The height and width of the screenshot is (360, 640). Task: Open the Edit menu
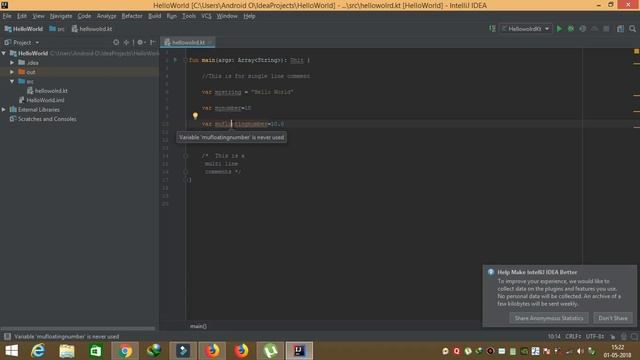pos(22,16)
